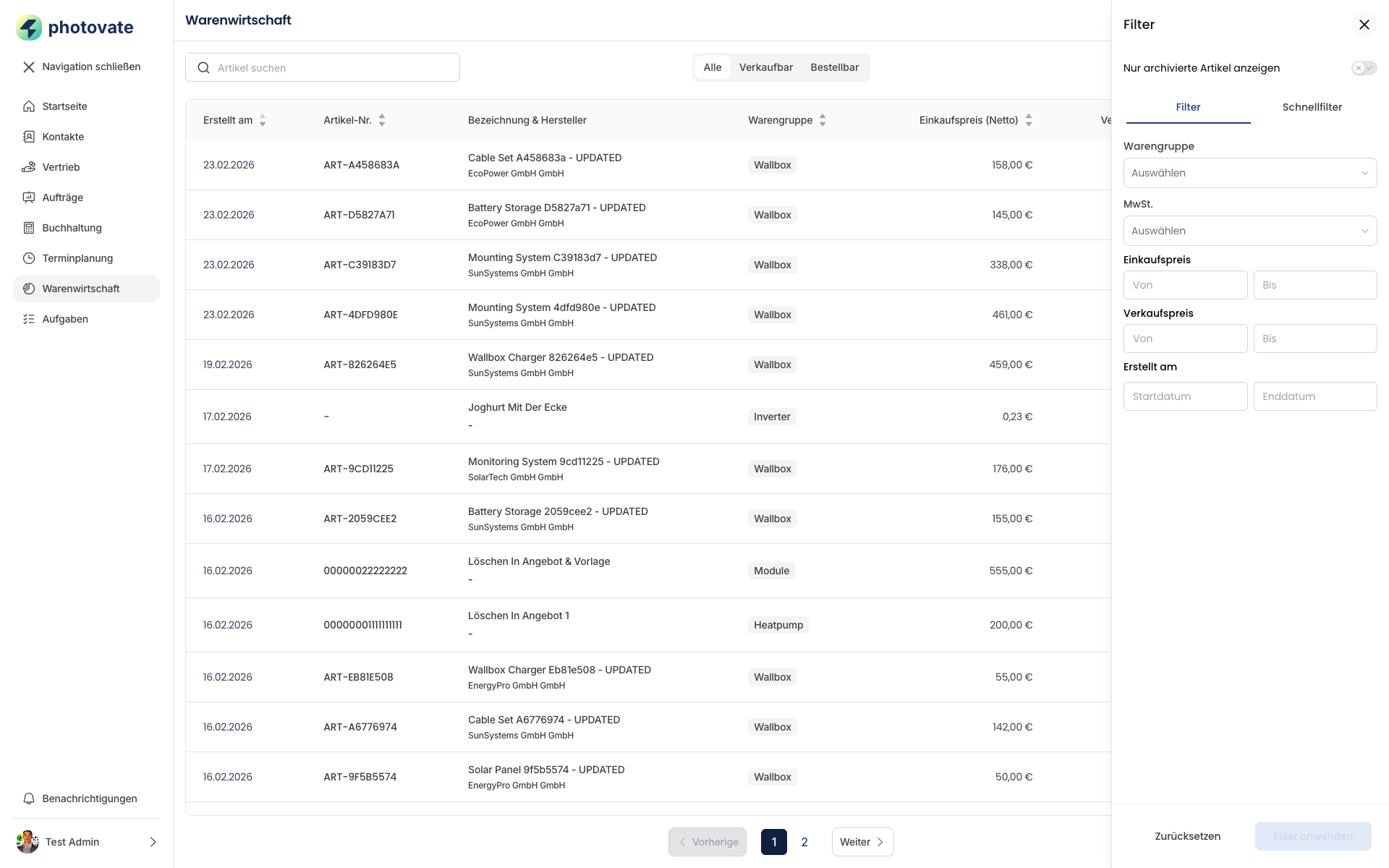Click the Buchhaltung calculator icon

coord(29,228)
